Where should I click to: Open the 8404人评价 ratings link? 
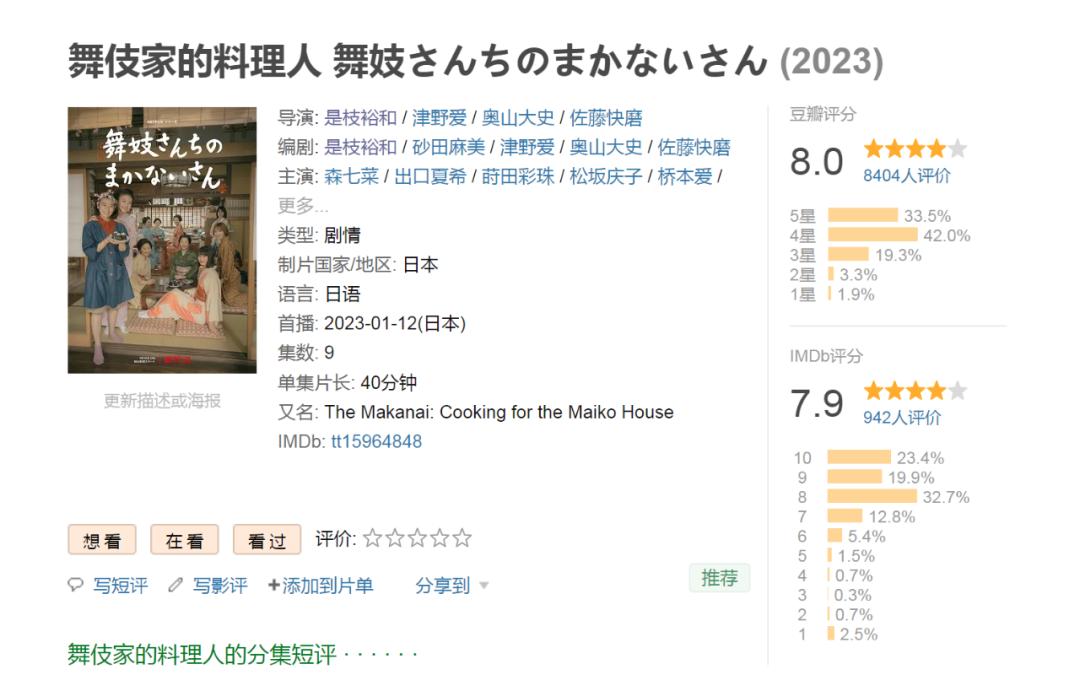[x=907, y=176]
